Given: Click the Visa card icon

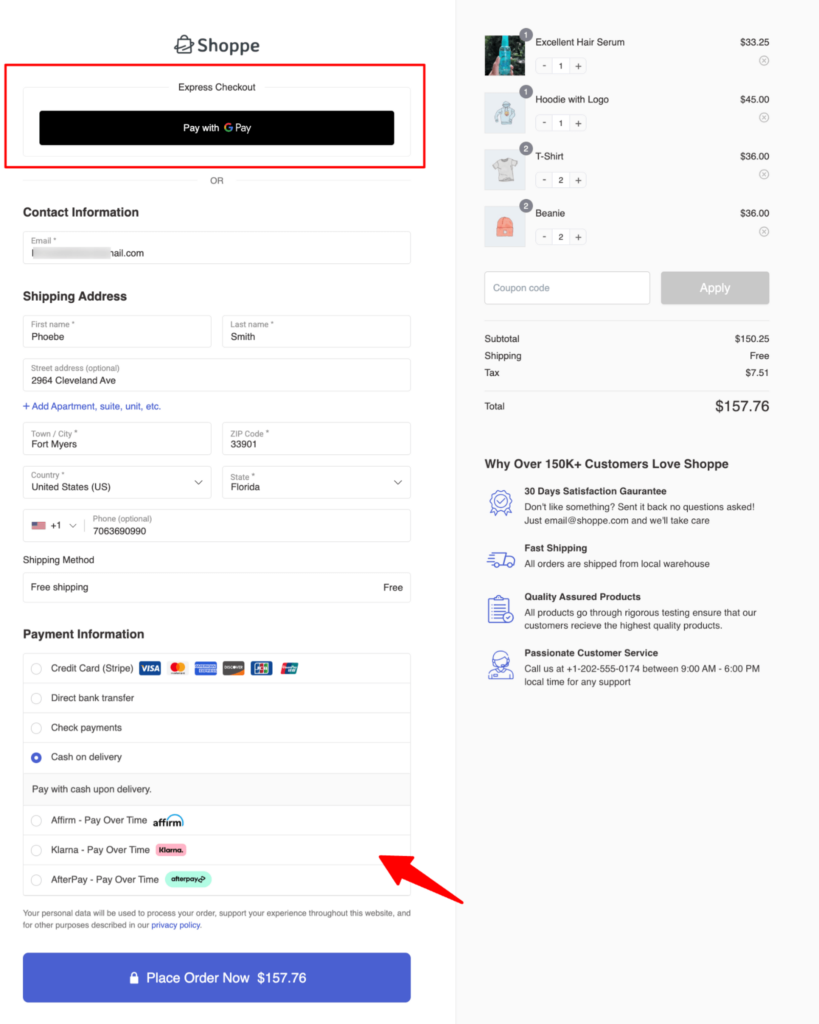Looking at the screenshot, I should [x=149, y=668].
